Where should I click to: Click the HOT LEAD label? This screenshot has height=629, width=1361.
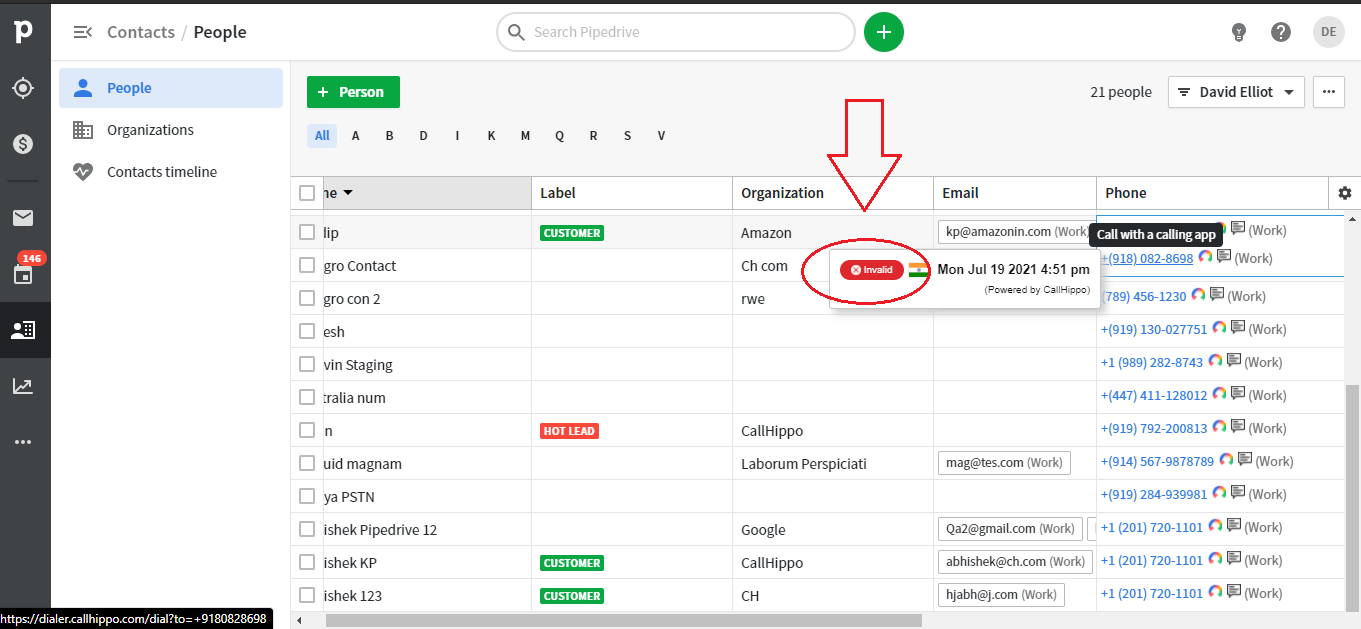pos(569,431)
